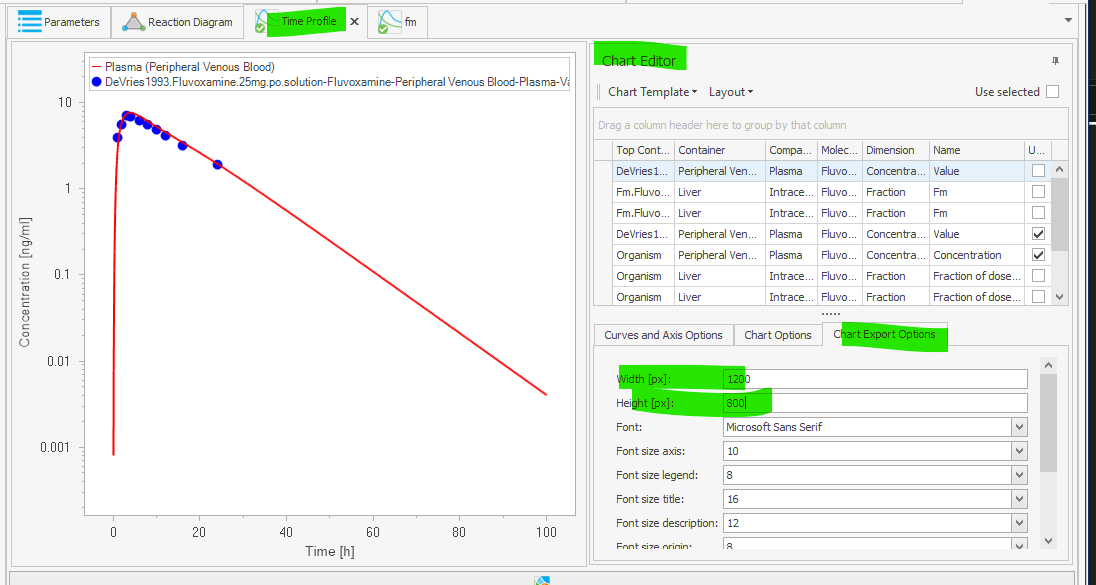This screenshot has width=1096, height=585.
Task: Check Used box for first DeVries1993 Value row
Action: pos(1039,171)
